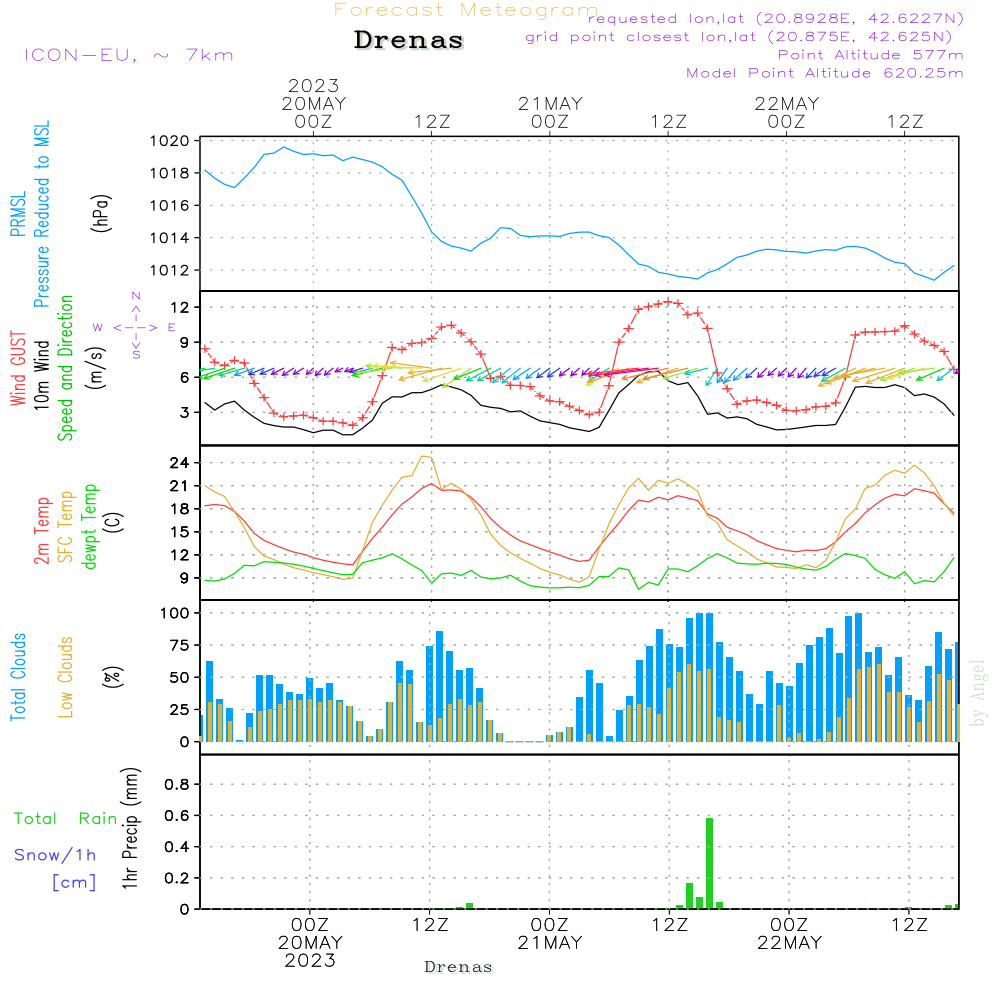This screenshot has width=1000, height=1000.
Task: Click the bold 'Drenas' heading at top
Action: pos(409,40)
